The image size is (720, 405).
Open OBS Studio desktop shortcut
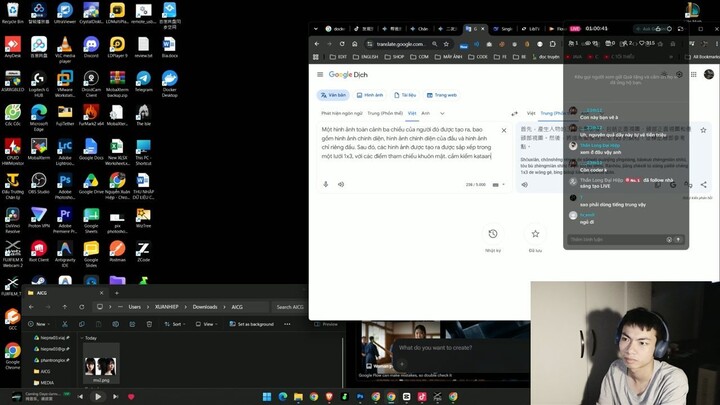pos(39,183)
